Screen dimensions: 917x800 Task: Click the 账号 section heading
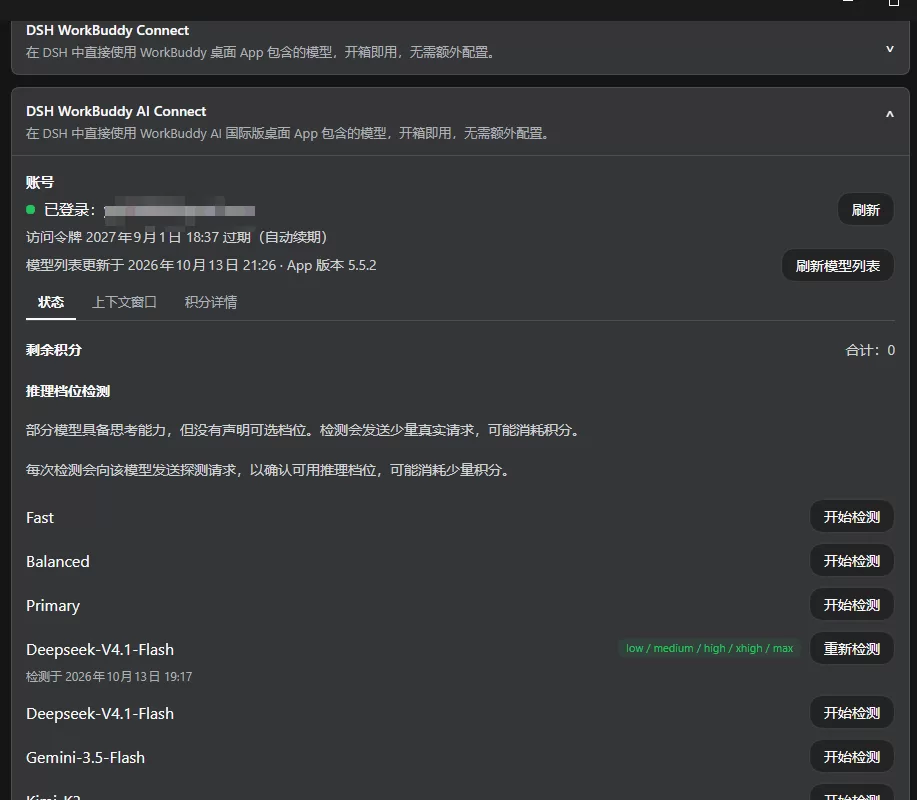40,182
